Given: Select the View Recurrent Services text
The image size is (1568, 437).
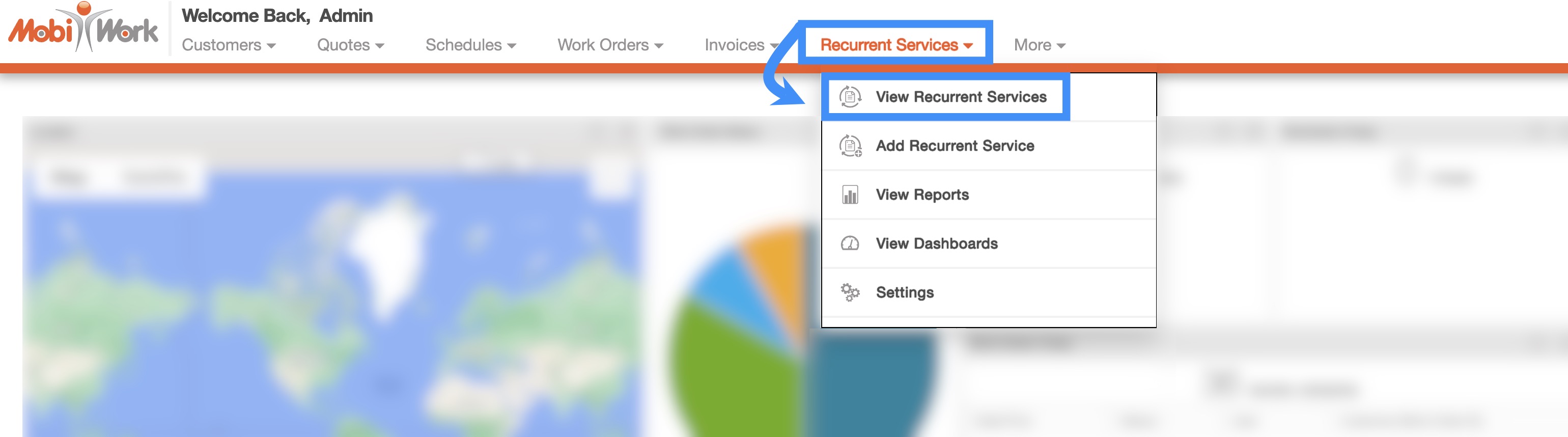Looking at the screenshot, I should coord(961,97).
